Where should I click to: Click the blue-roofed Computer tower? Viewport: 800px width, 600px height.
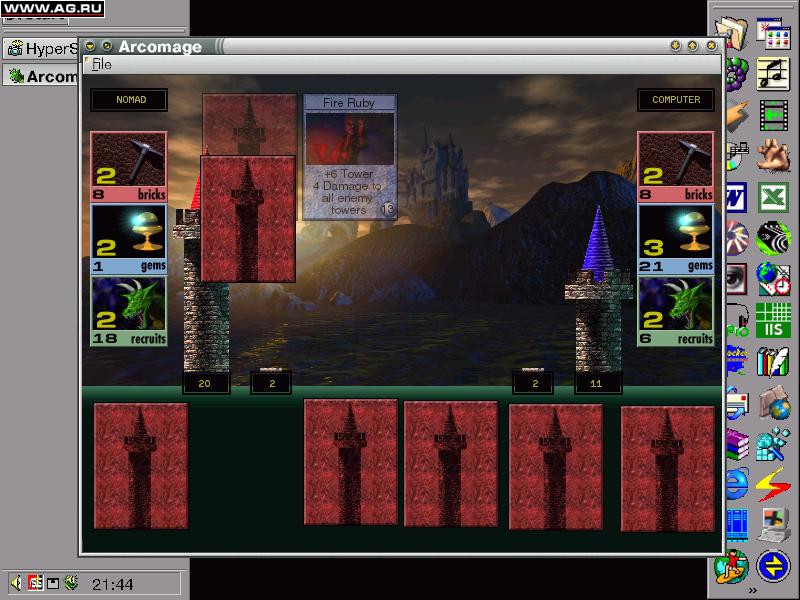pyautogui.click(x=598, y=288)
